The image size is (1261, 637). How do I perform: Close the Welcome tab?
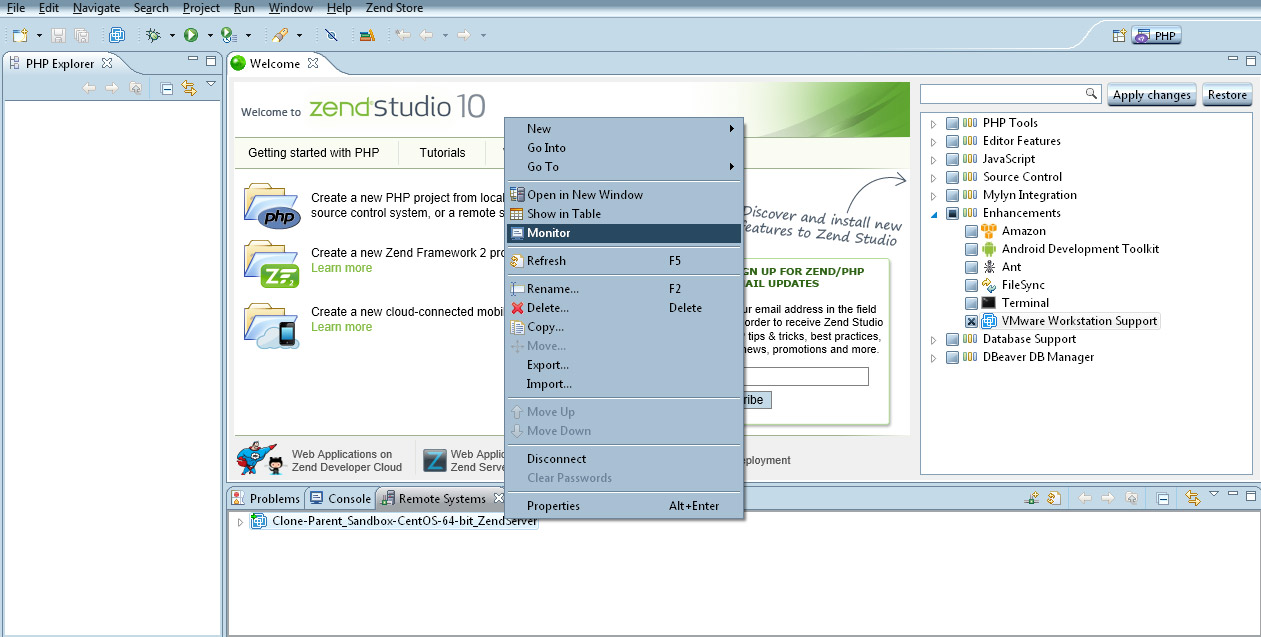[x=312, y=63]
